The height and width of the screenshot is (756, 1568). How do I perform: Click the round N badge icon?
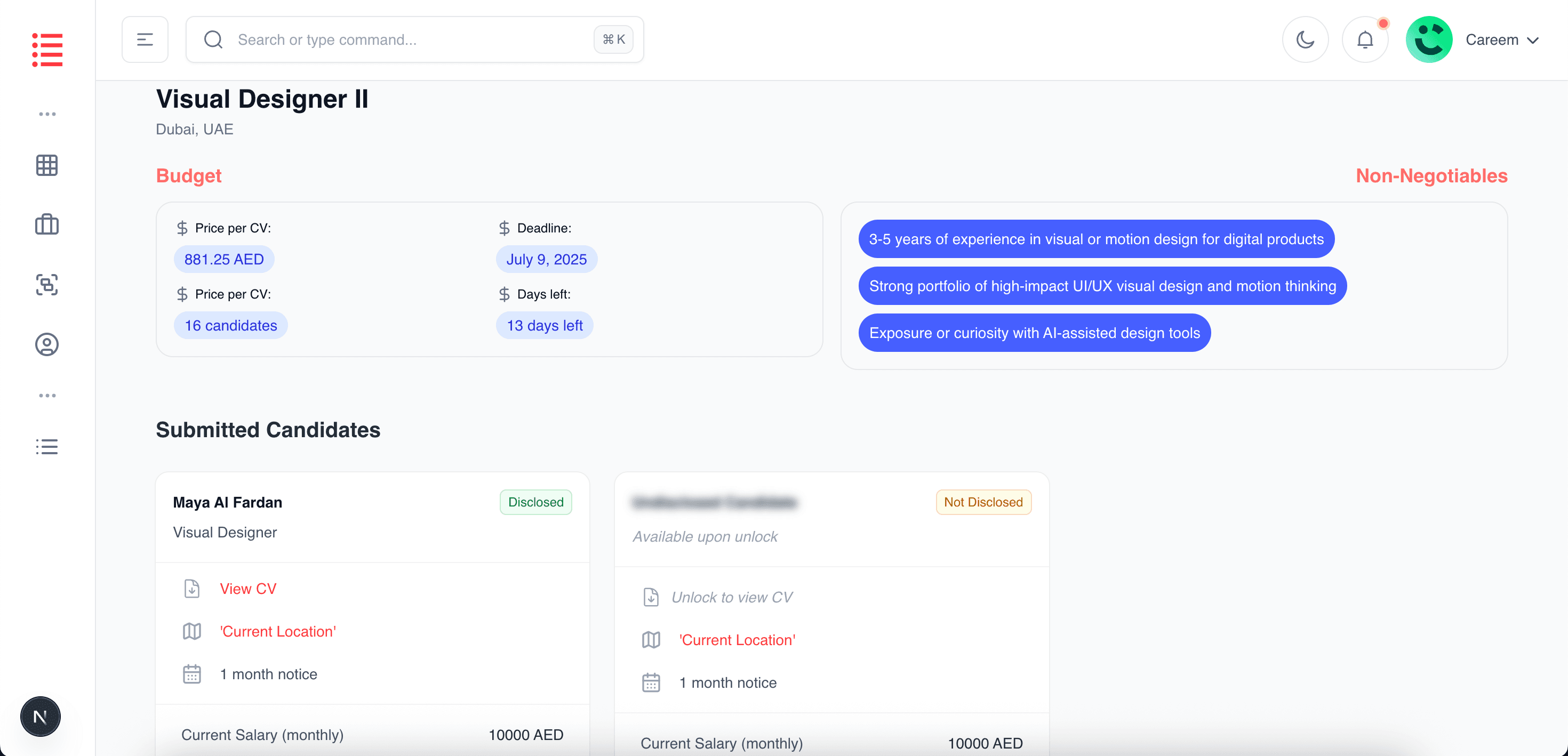click(40, 717)
